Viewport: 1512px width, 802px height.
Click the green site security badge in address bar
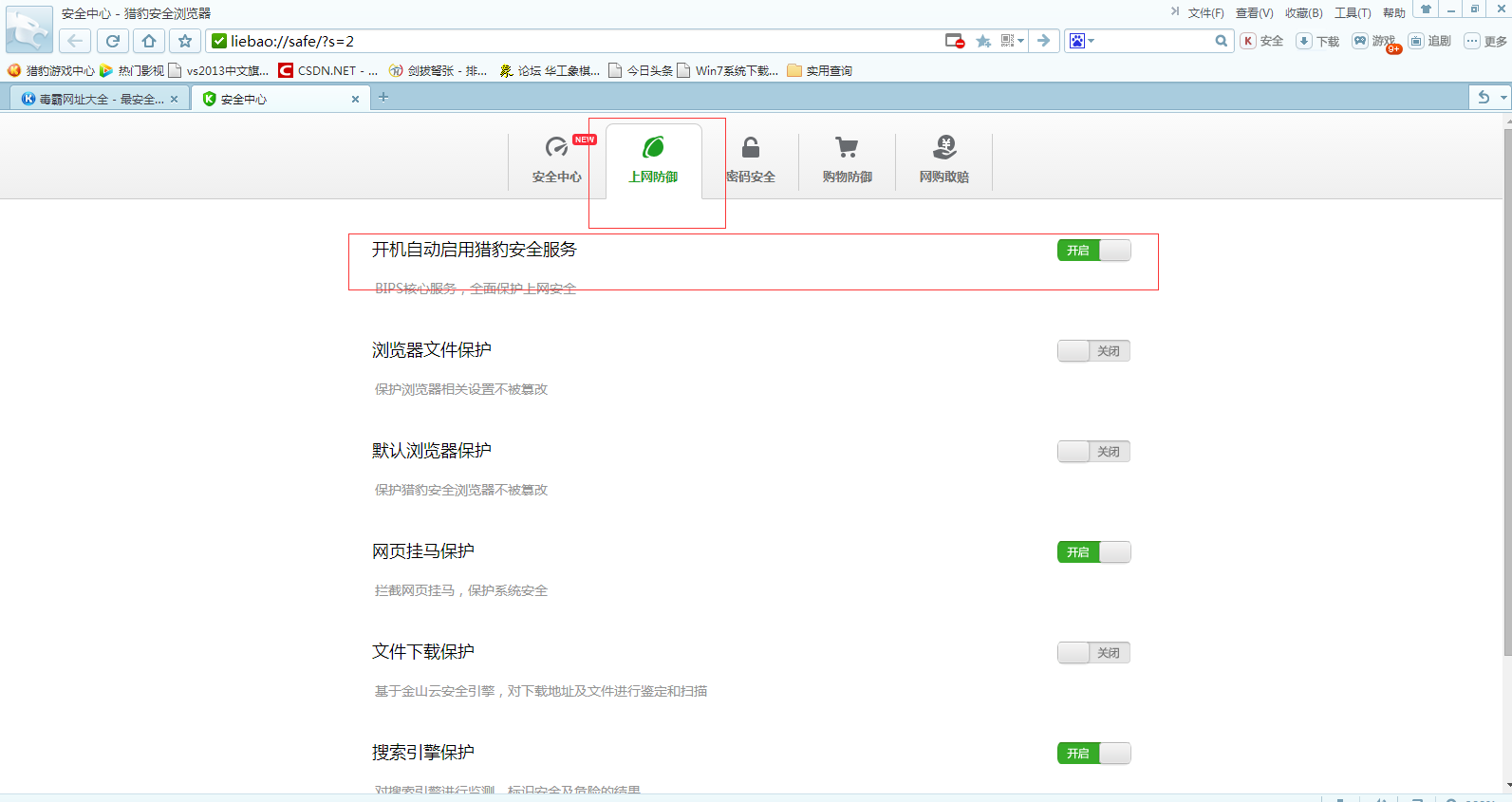219,41
